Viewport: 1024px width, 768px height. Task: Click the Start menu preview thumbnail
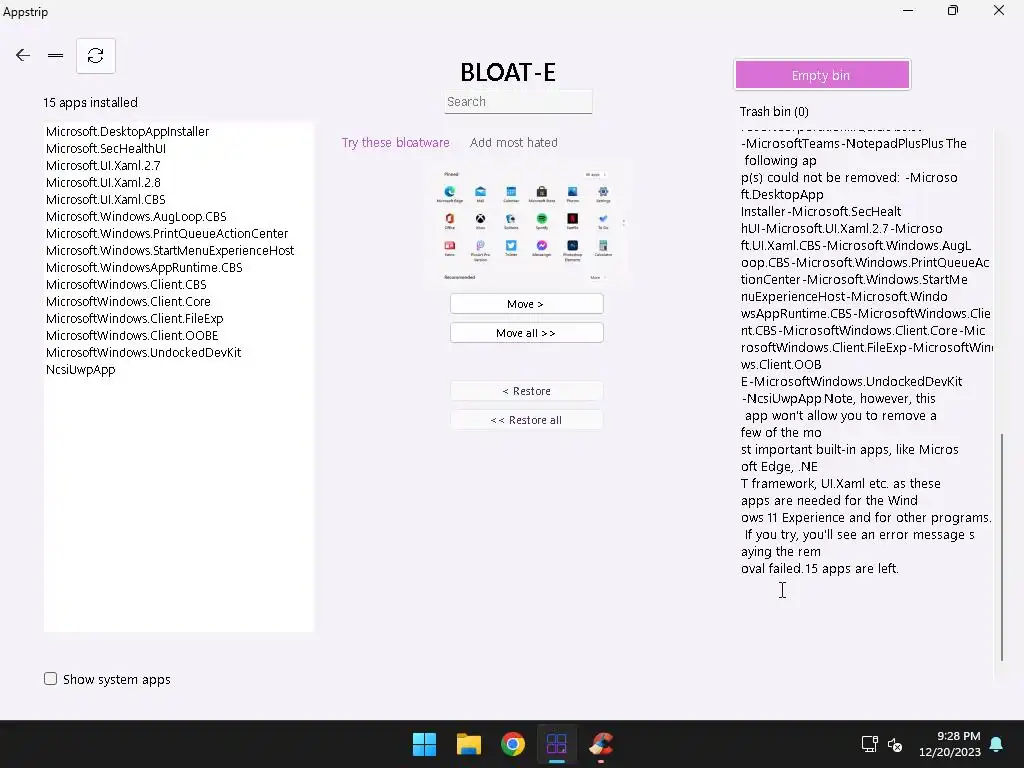click(x=526, y=224)
